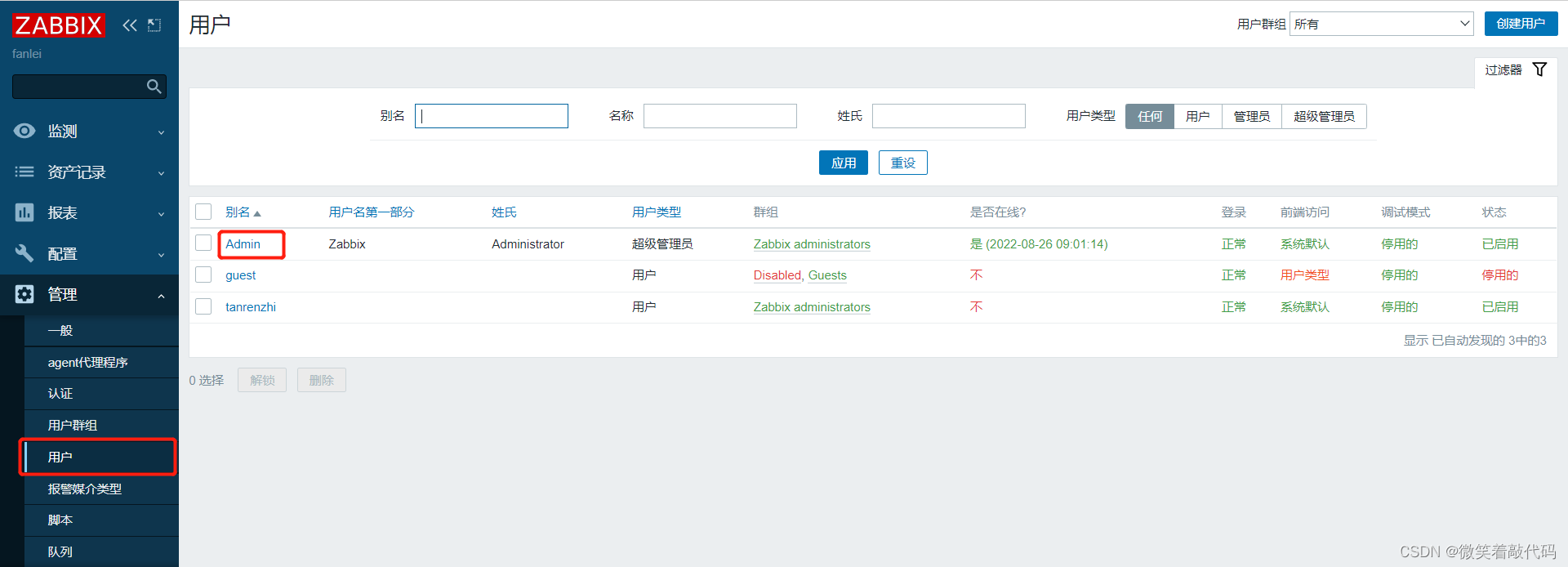Select 超级管理员 user type filter
The height and width of the screenshot is (567, 1568).
pos(1324,116)
